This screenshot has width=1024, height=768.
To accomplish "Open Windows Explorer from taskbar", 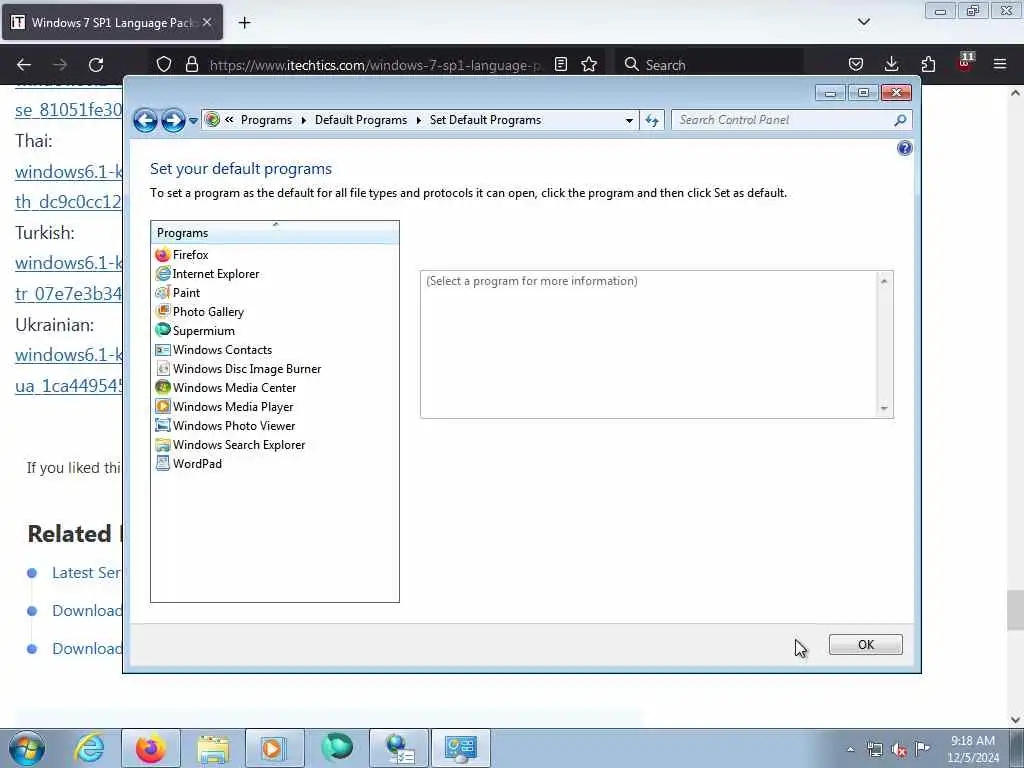I will click(x=213, y=748).
